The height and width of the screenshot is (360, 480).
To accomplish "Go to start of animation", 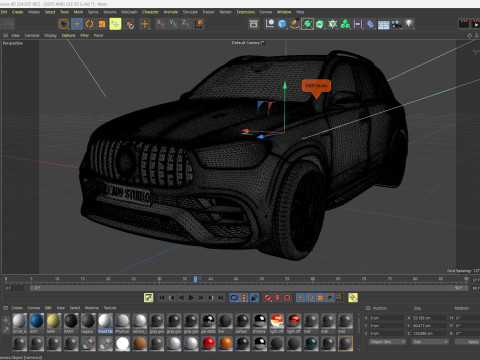I will tap(162, 297).
